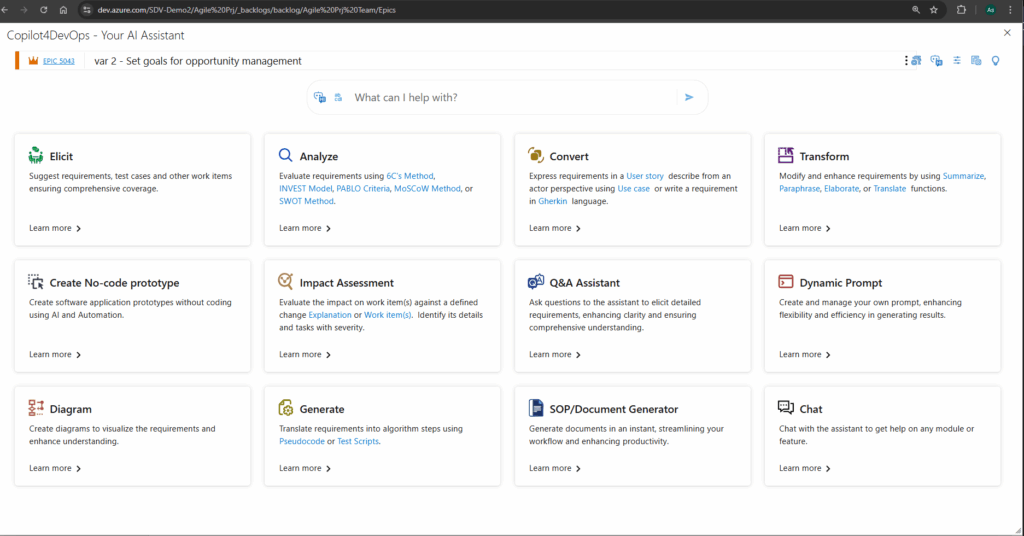
Task: Open the sliders settings icon in the toolbar
Action: [956, 61]
